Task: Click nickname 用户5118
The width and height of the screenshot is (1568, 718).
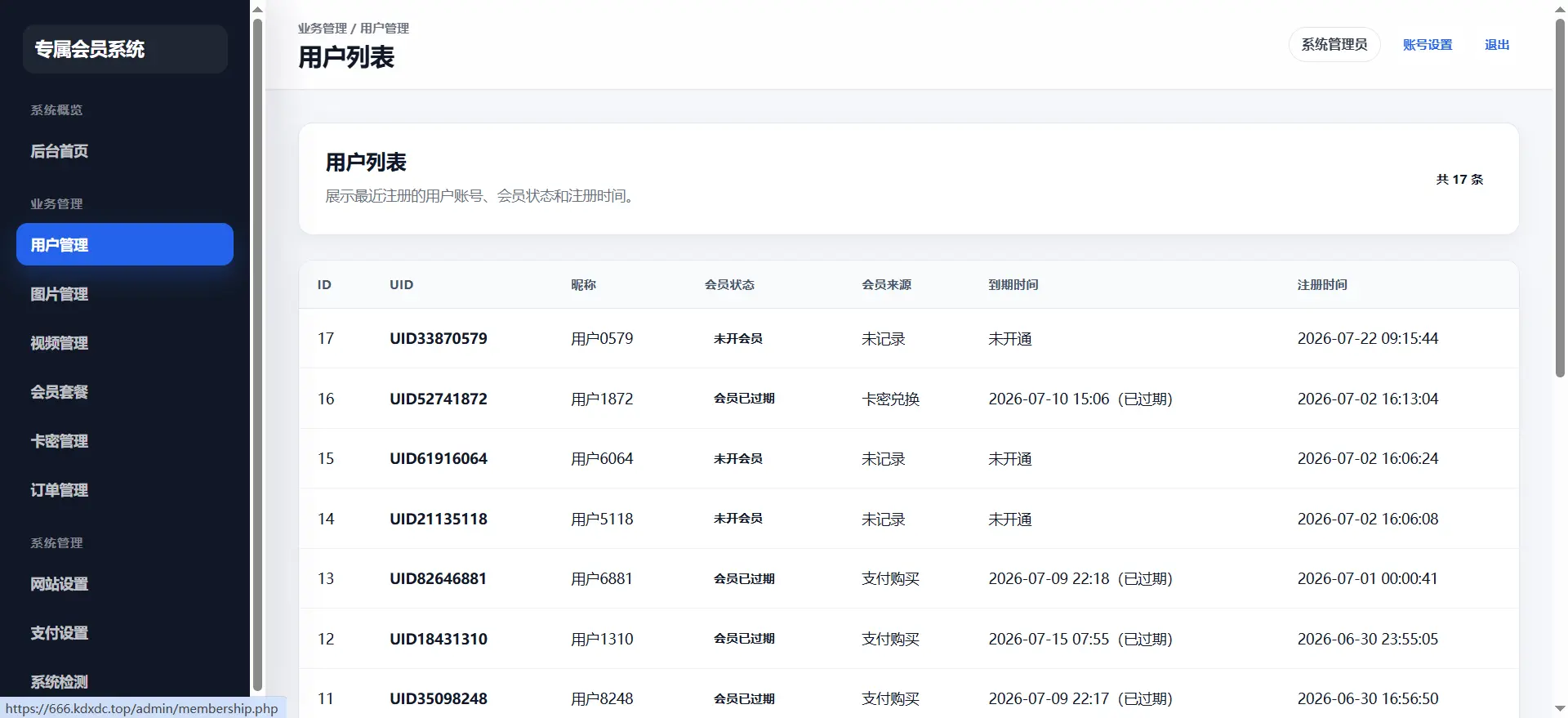Action: (602, 519)
